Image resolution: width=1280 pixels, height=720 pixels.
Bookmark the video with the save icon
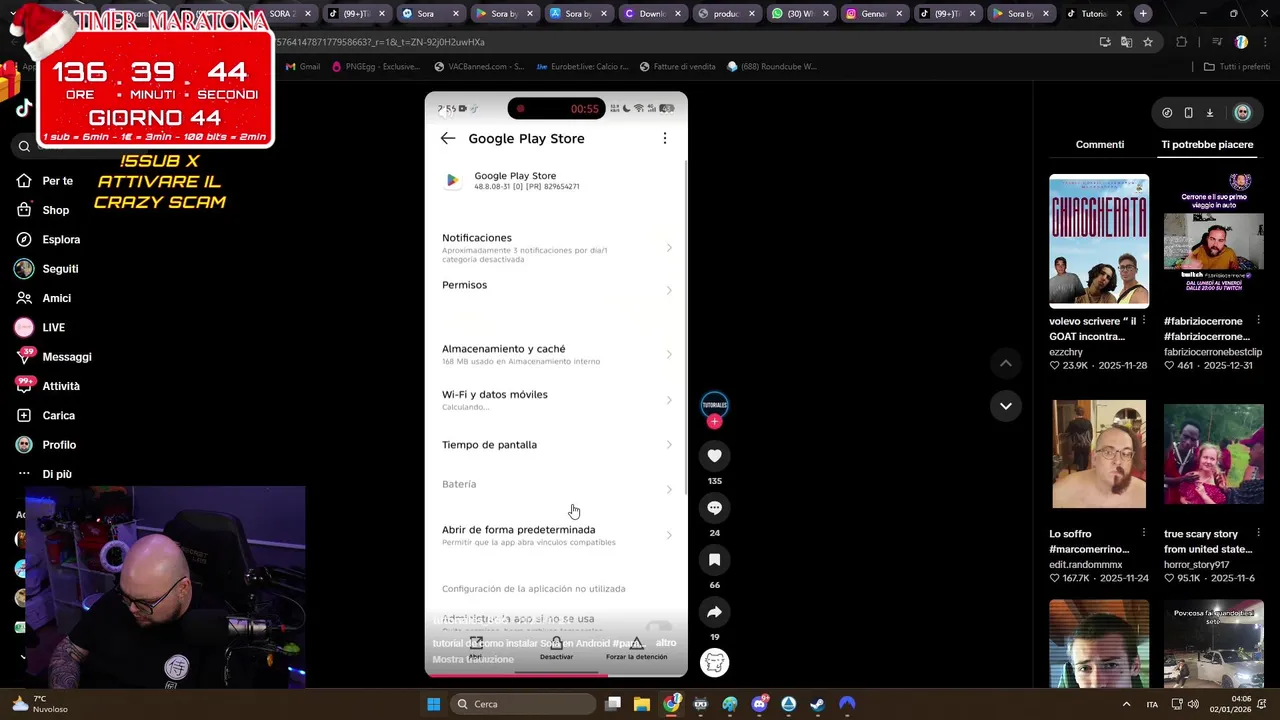click(714, 560)
